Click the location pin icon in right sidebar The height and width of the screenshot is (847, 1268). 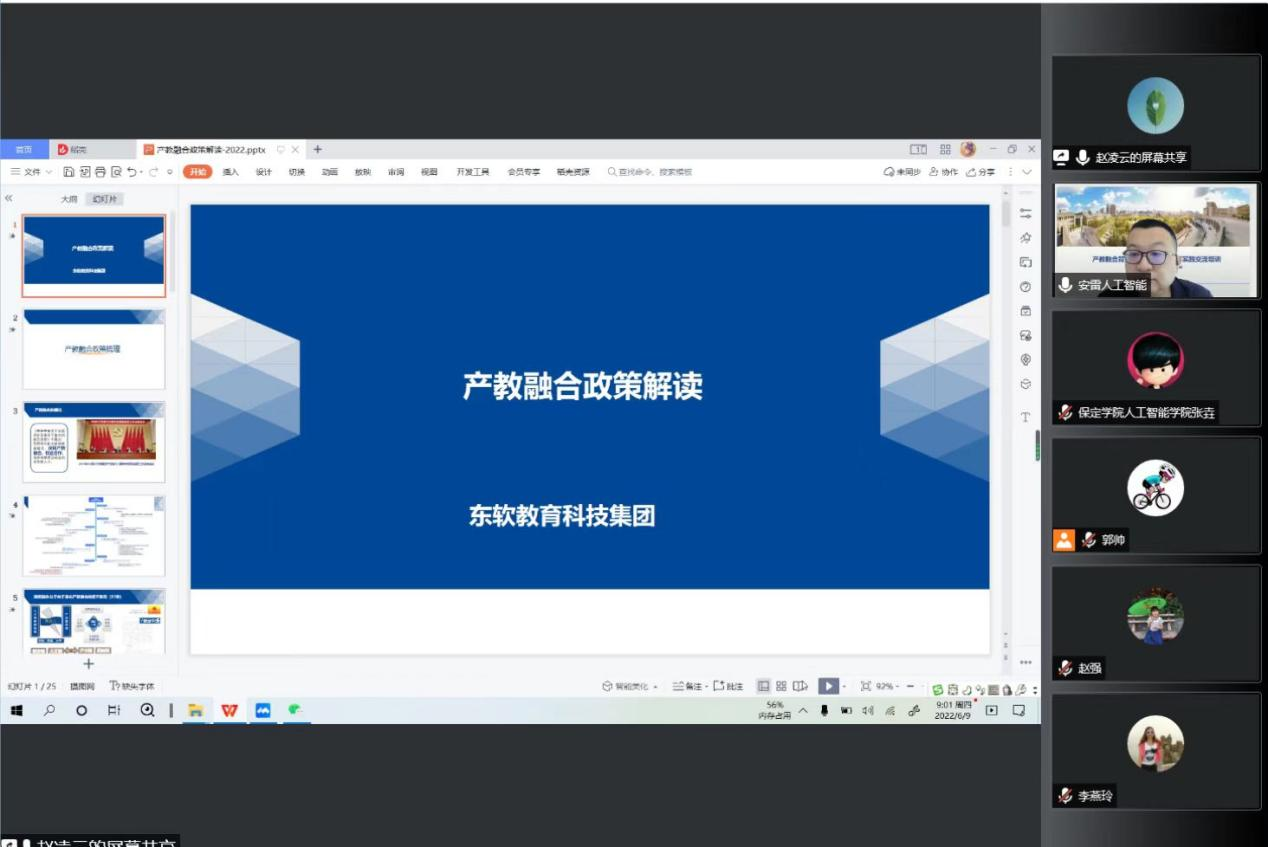[1025, 360]
